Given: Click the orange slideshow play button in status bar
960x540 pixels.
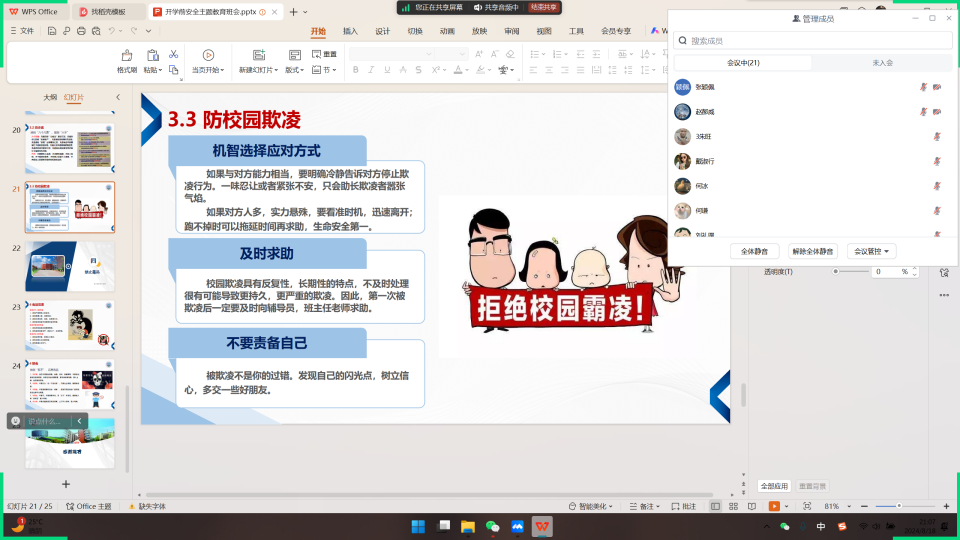Looking at the screenshot, I should point(774,507).
